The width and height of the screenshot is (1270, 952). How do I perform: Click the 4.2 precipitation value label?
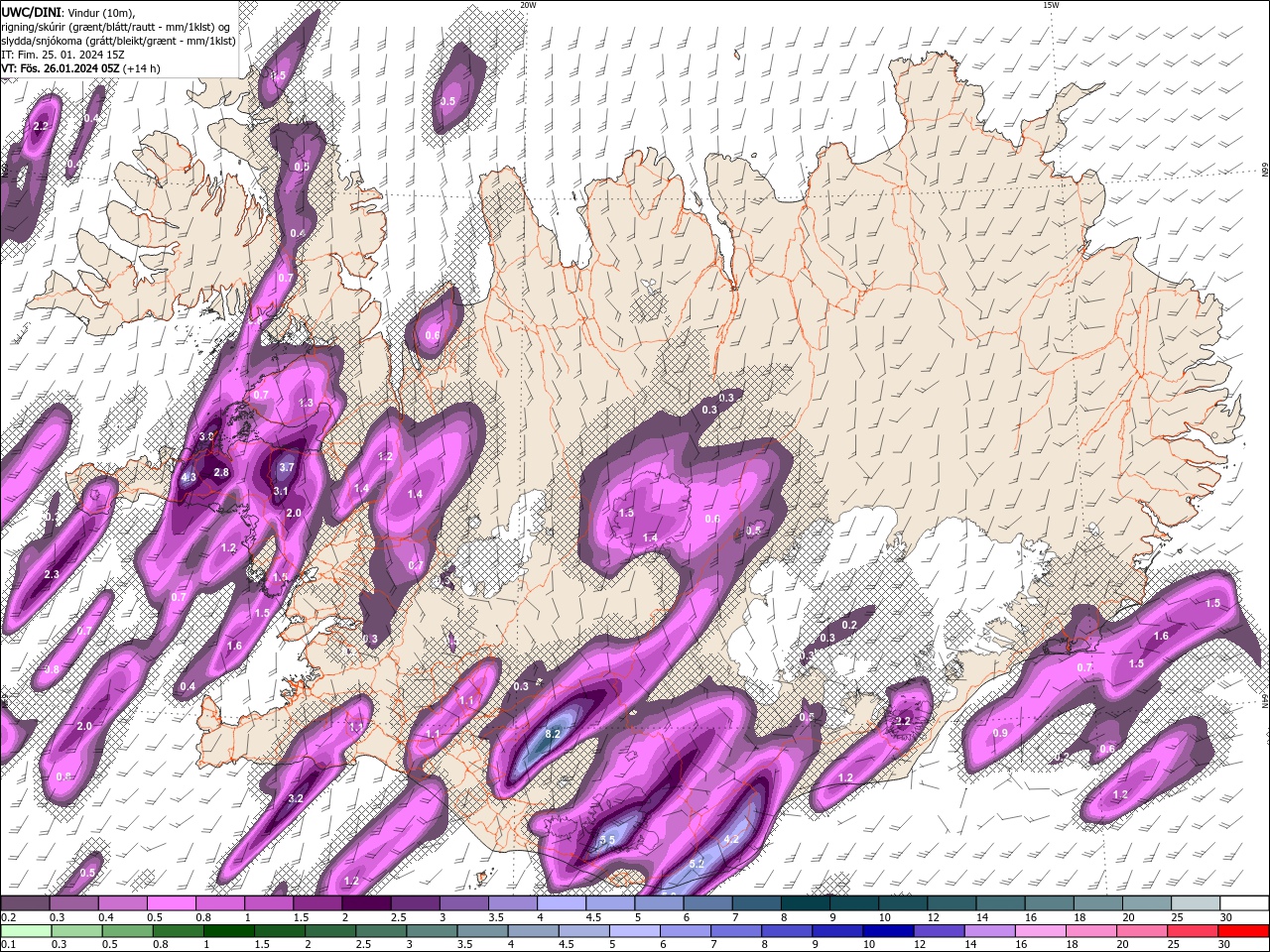(732, 839)
